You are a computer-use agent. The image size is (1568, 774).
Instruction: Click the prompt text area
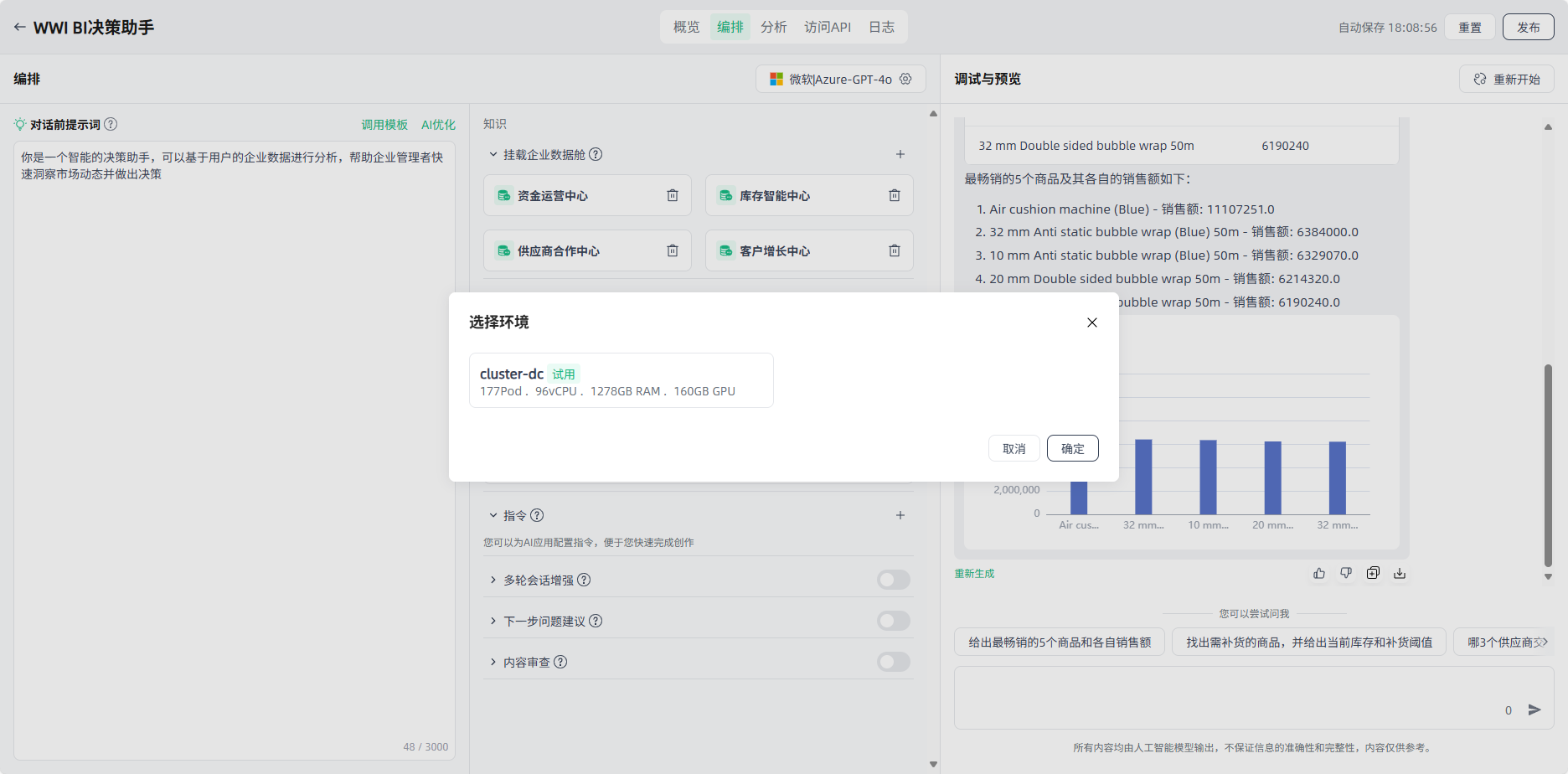click(x=235, y=451)
